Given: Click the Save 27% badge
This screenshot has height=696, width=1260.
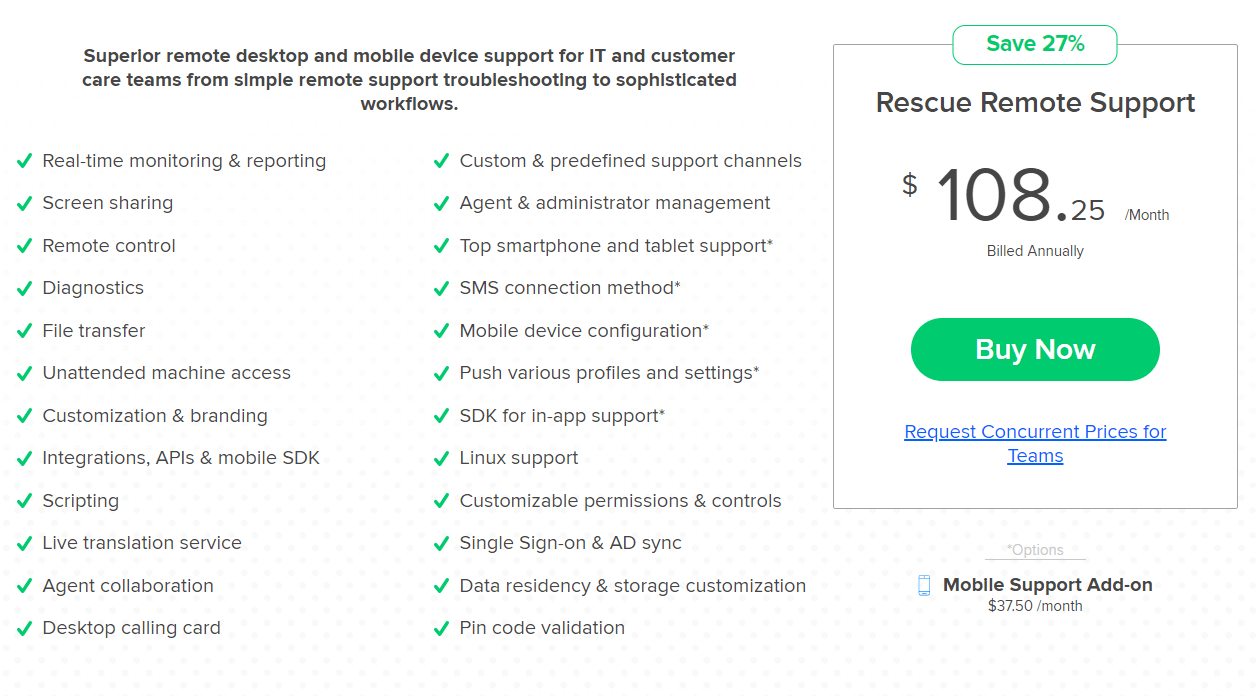Looking at the screenshot, I should coord(1035,44).
